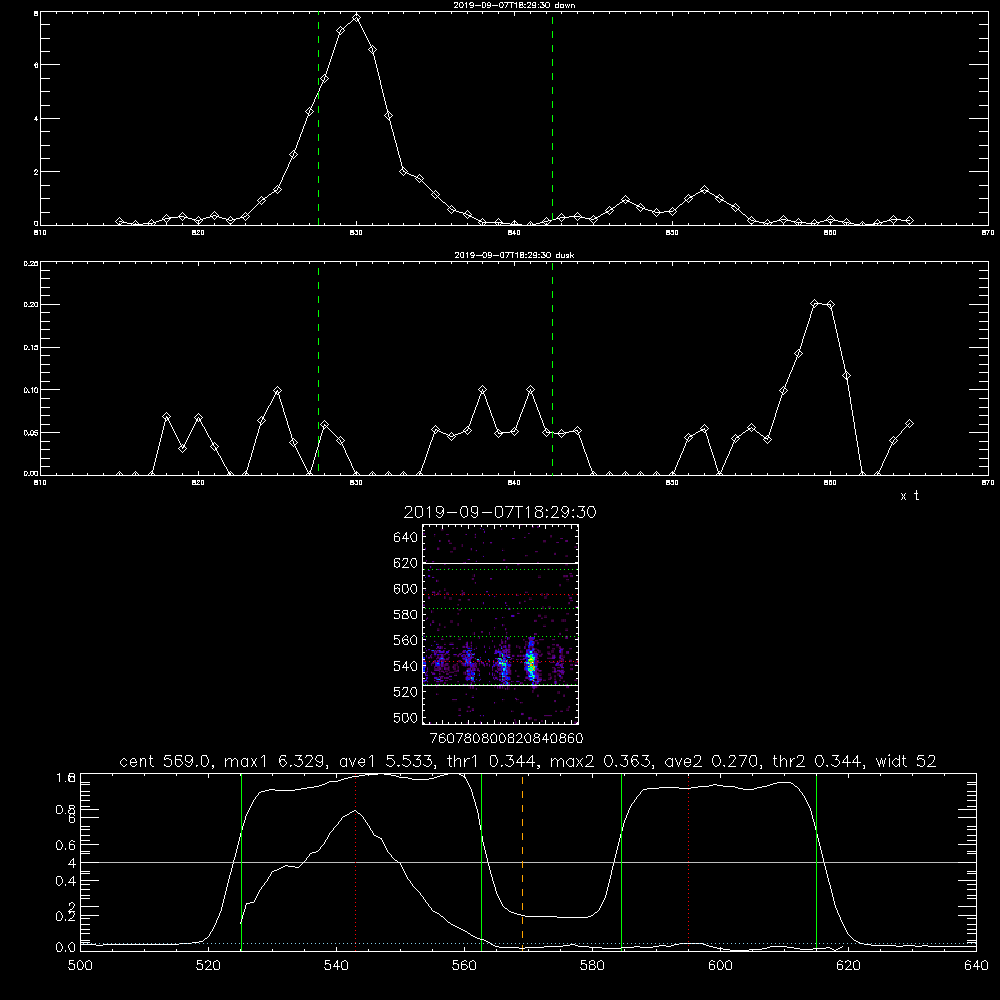Click the highest diamond marker on the dawn curve

click(x=357, y=18)
